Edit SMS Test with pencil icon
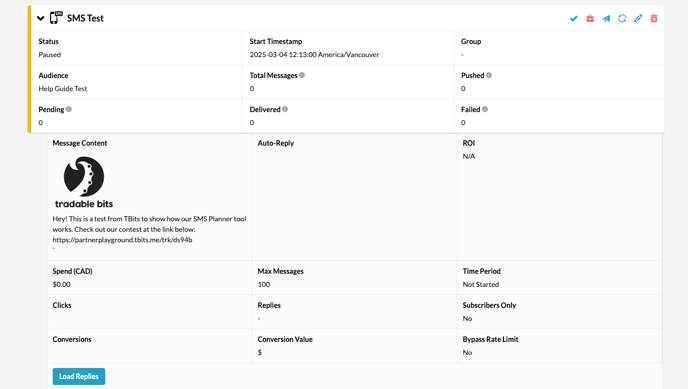This screenshot has width=688, height=389. (638, 18)
